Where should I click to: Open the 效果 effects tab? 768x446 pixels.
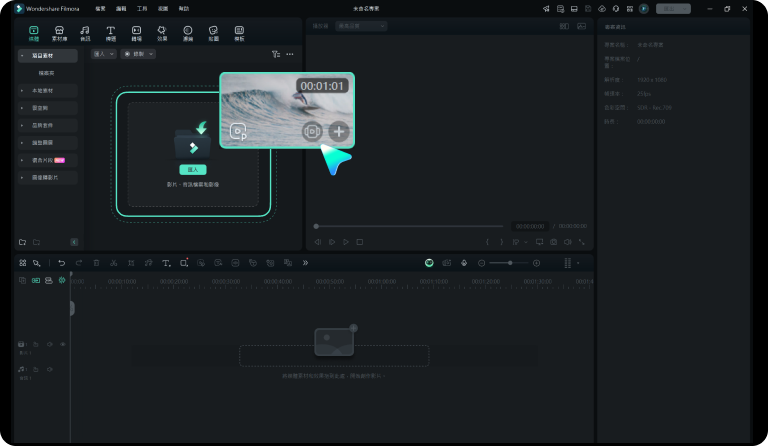[x=162, y=33]
